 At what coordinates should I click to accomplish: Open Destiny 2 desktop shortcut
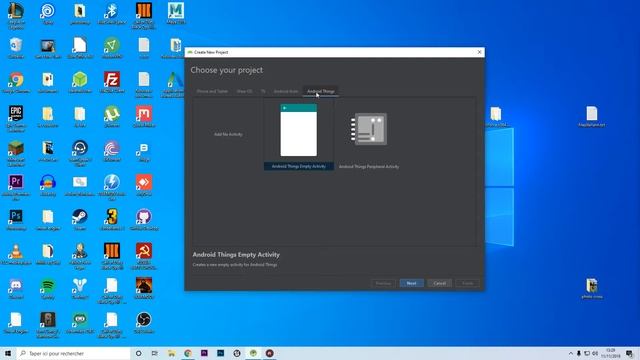tap(80, 288)
